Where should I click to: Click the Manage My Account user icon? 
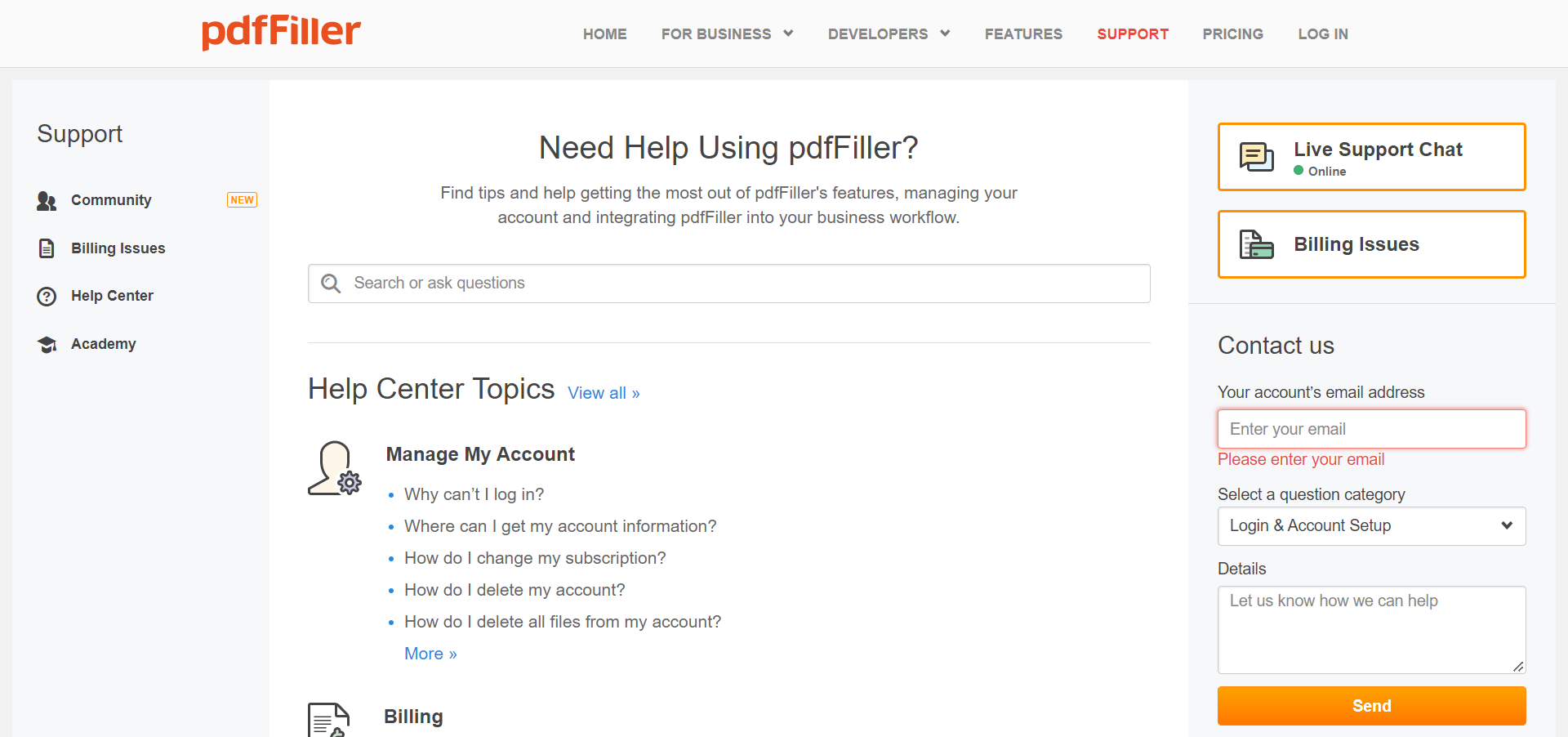point(334,469)
